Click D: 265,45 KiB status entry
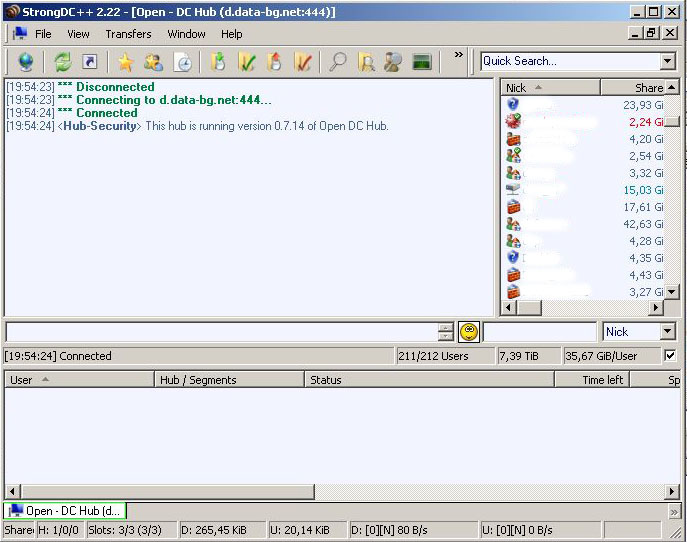 point(222,530)
